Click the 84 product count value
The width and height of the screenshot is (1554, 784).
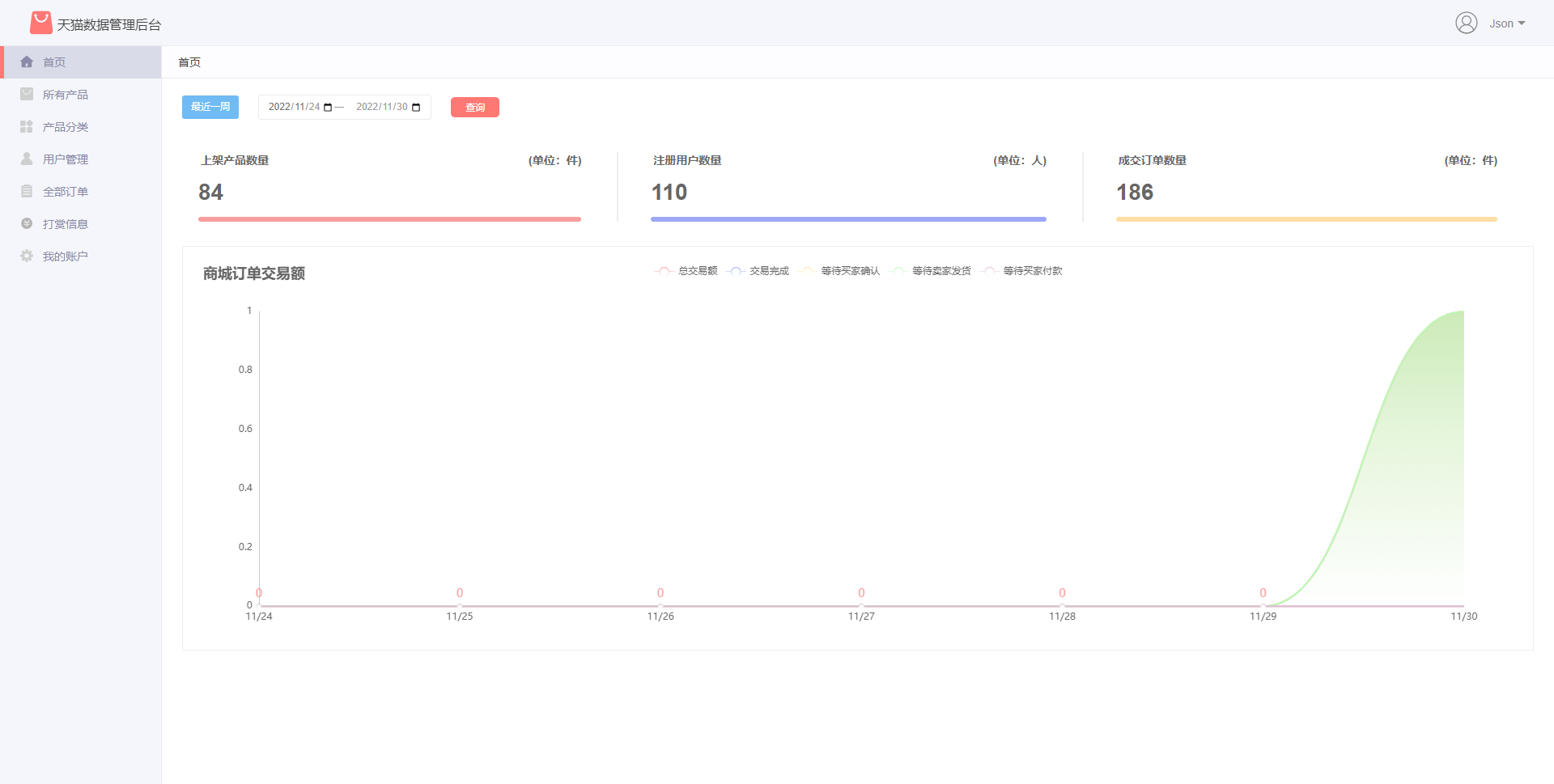coord(210,192)
